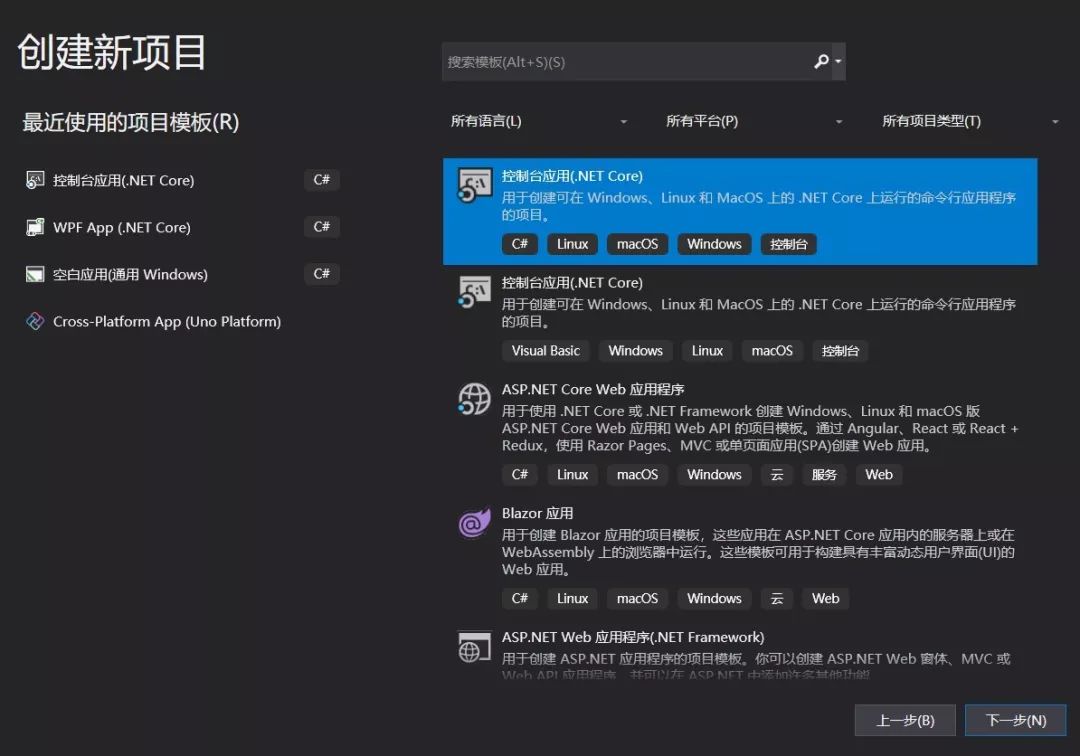Viewport: 1080px width, 756px height.
Task: Click the search magnifier icon
Action: pyautogui.click(x=820, y=62)
